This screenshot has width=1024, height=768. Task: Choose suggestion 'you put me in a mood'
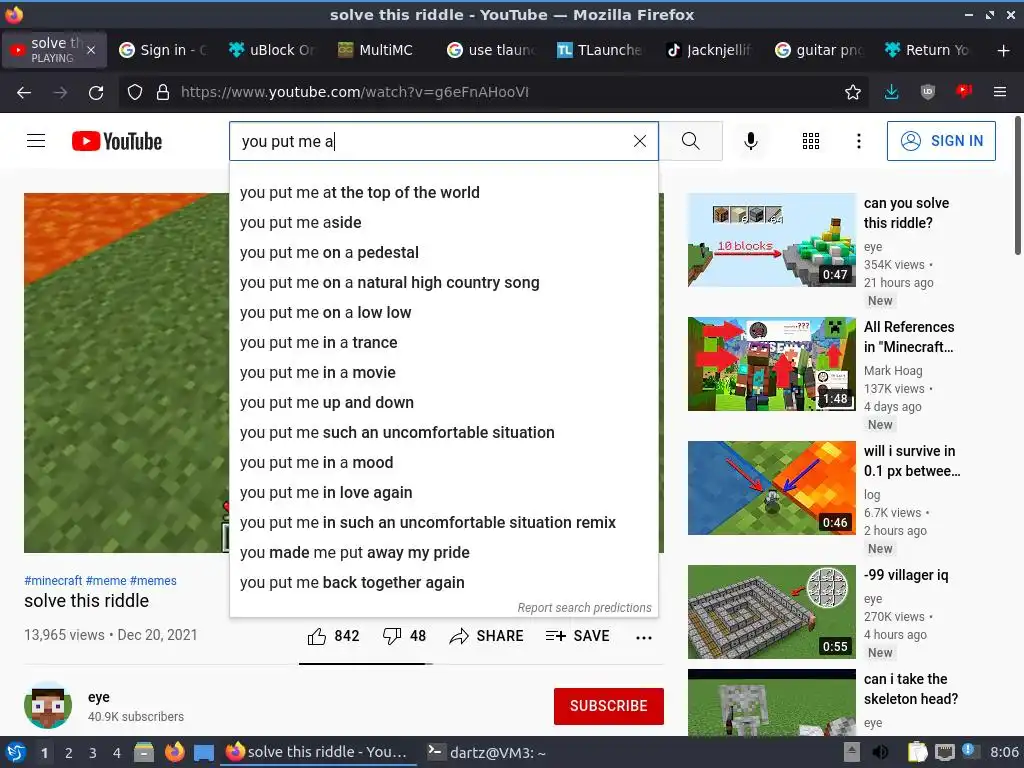pos(444,463)
